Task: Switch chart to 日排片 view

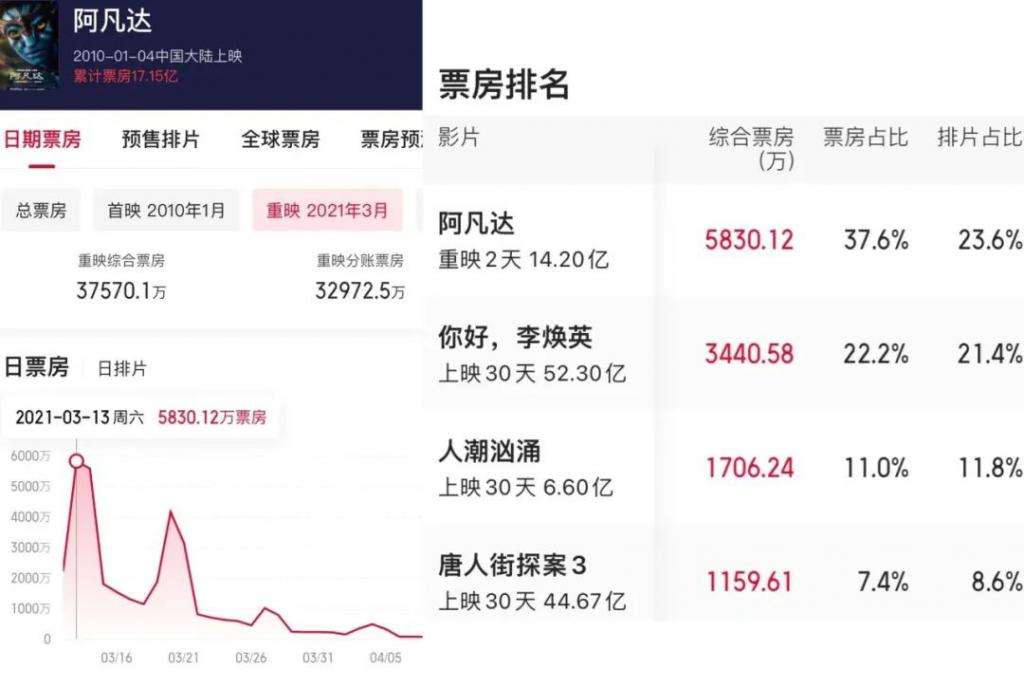Action: point(122,368)
